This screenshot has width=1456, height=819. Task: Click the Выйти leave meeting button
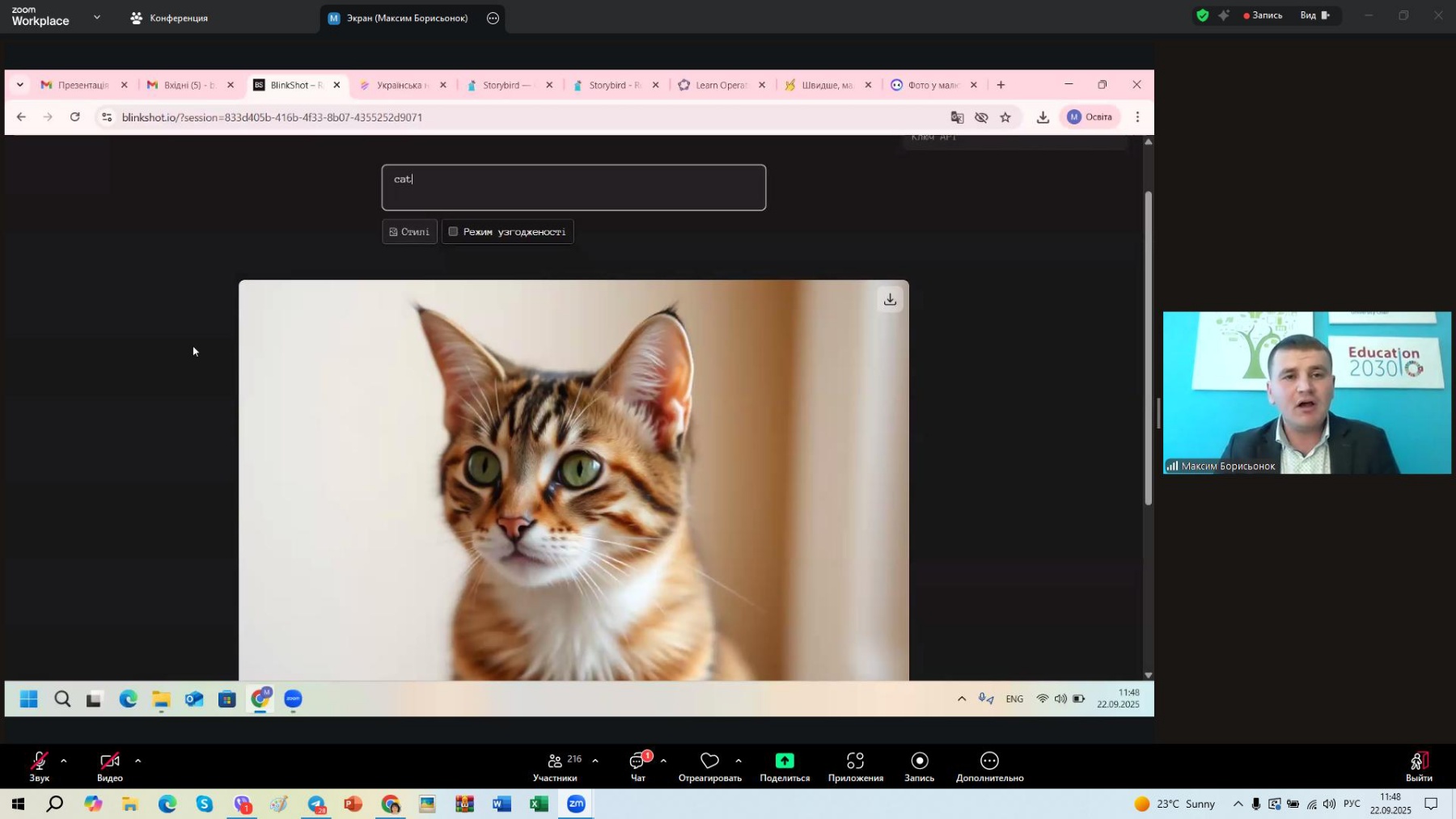(1419, 767)
